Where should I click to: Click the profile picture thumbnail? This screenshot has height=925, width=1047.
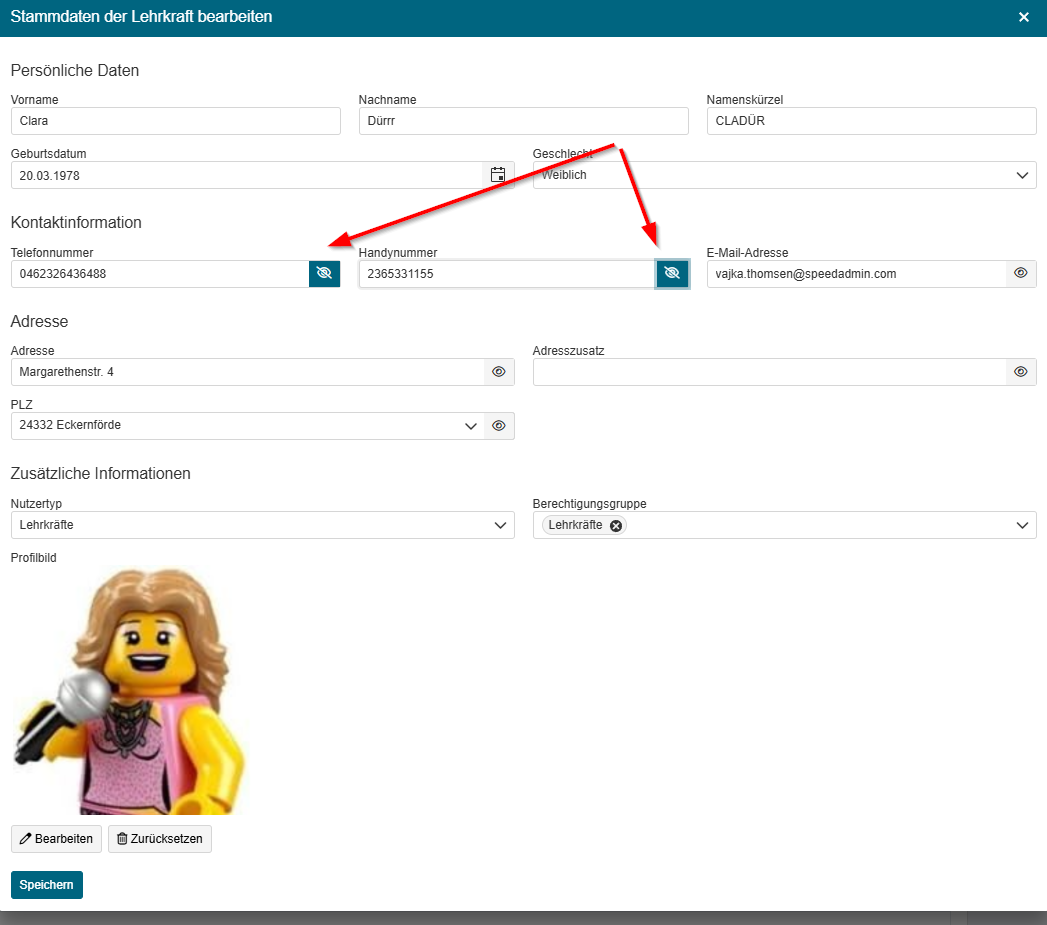130,691
